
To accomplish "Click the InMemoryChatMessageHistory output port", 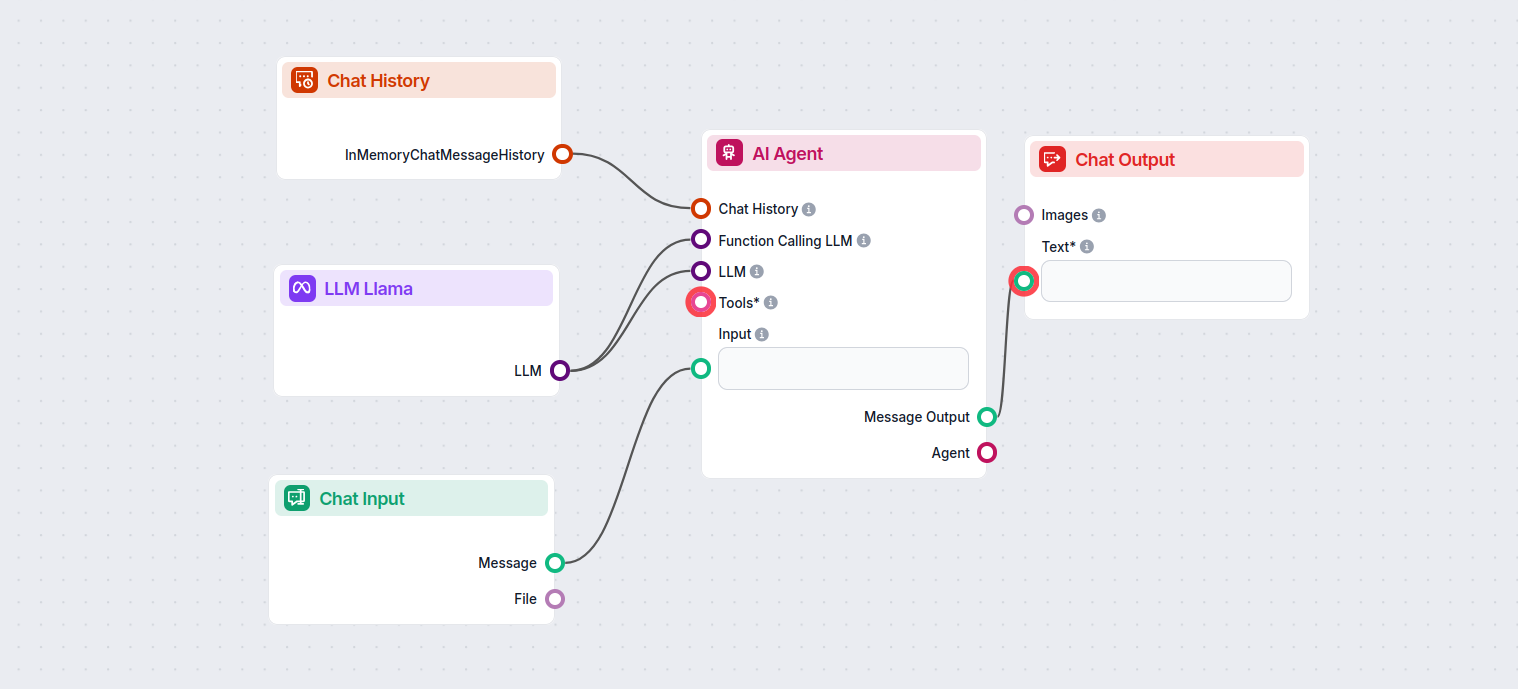I will click(562, 154).
